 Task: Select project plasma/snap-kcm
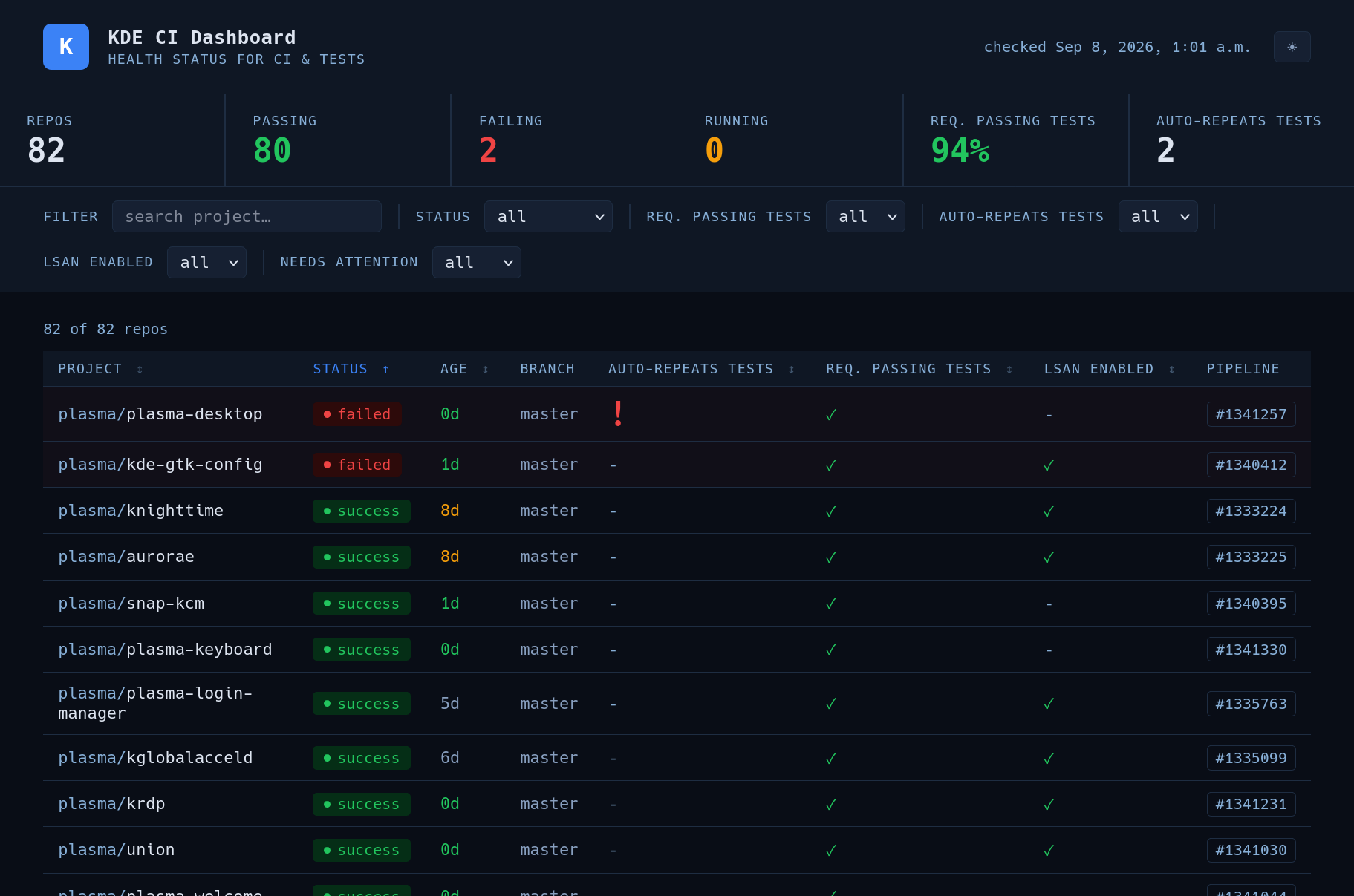[x=131, y=604]
